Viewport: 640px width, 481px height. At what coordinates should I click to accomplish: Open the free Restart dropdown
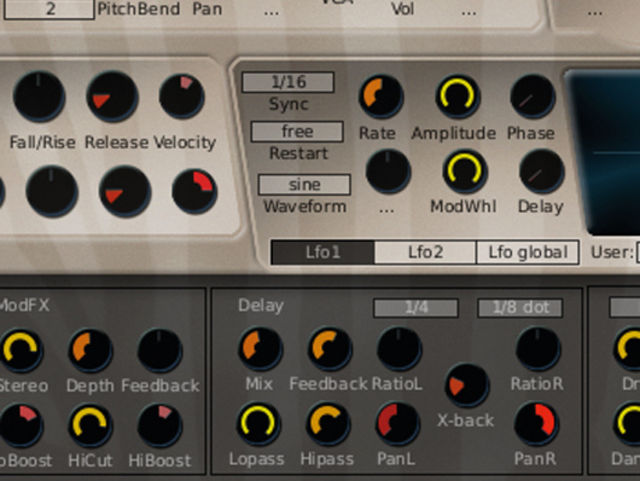click(297, 131)
